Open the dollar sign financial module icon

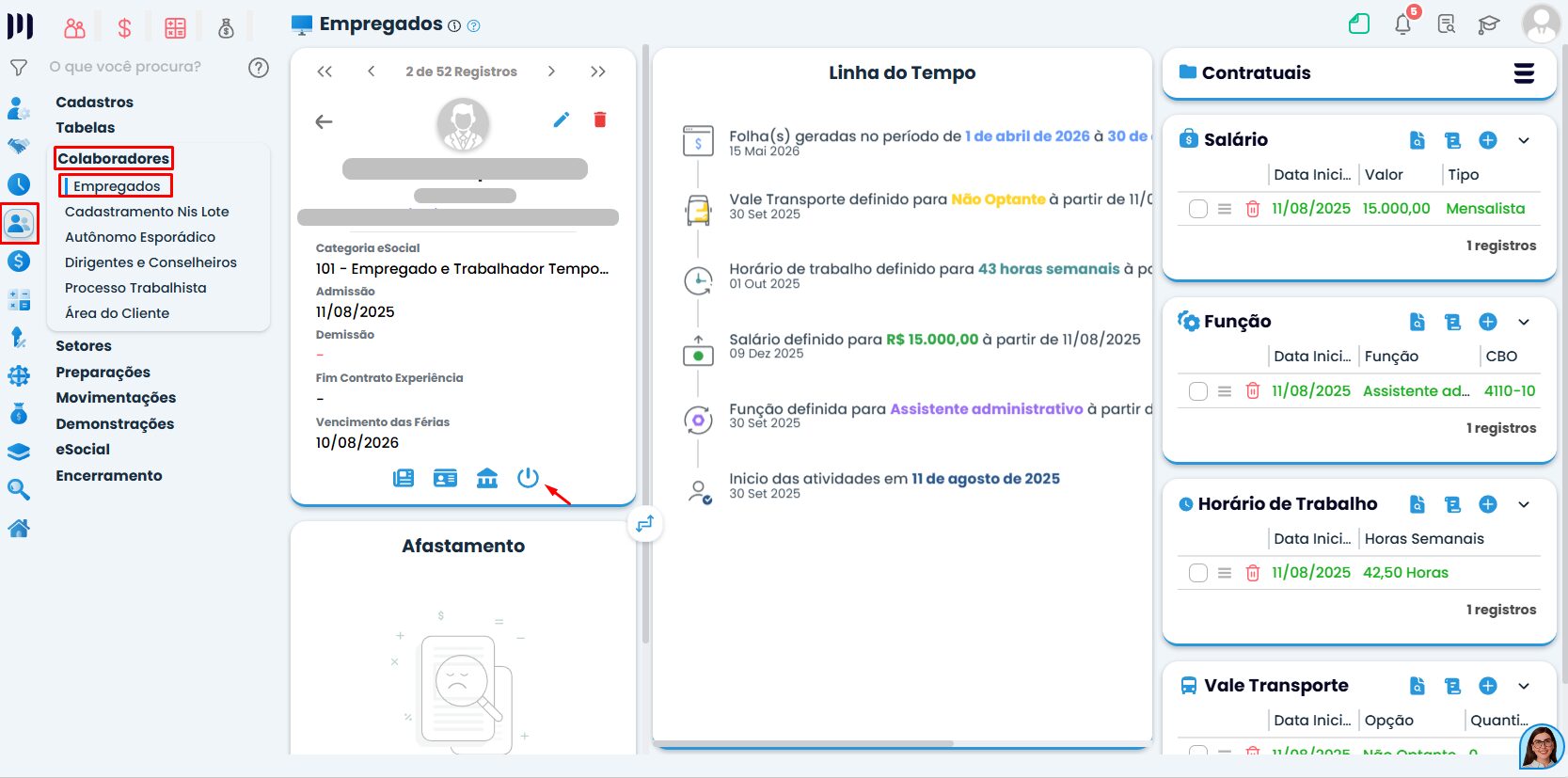coord(124,28)
